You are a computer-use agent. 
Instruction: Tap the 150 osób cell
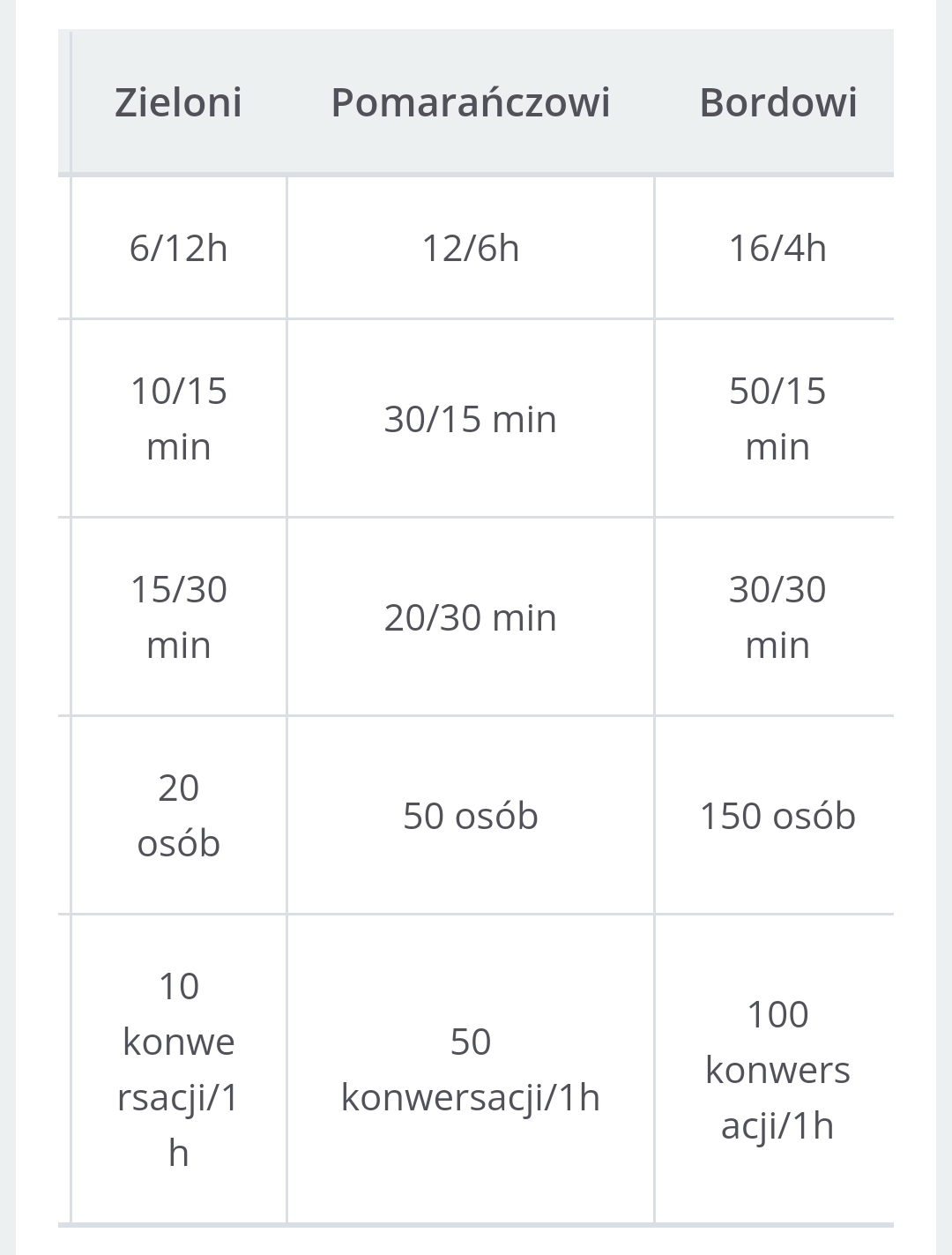[x=777, y=816]
